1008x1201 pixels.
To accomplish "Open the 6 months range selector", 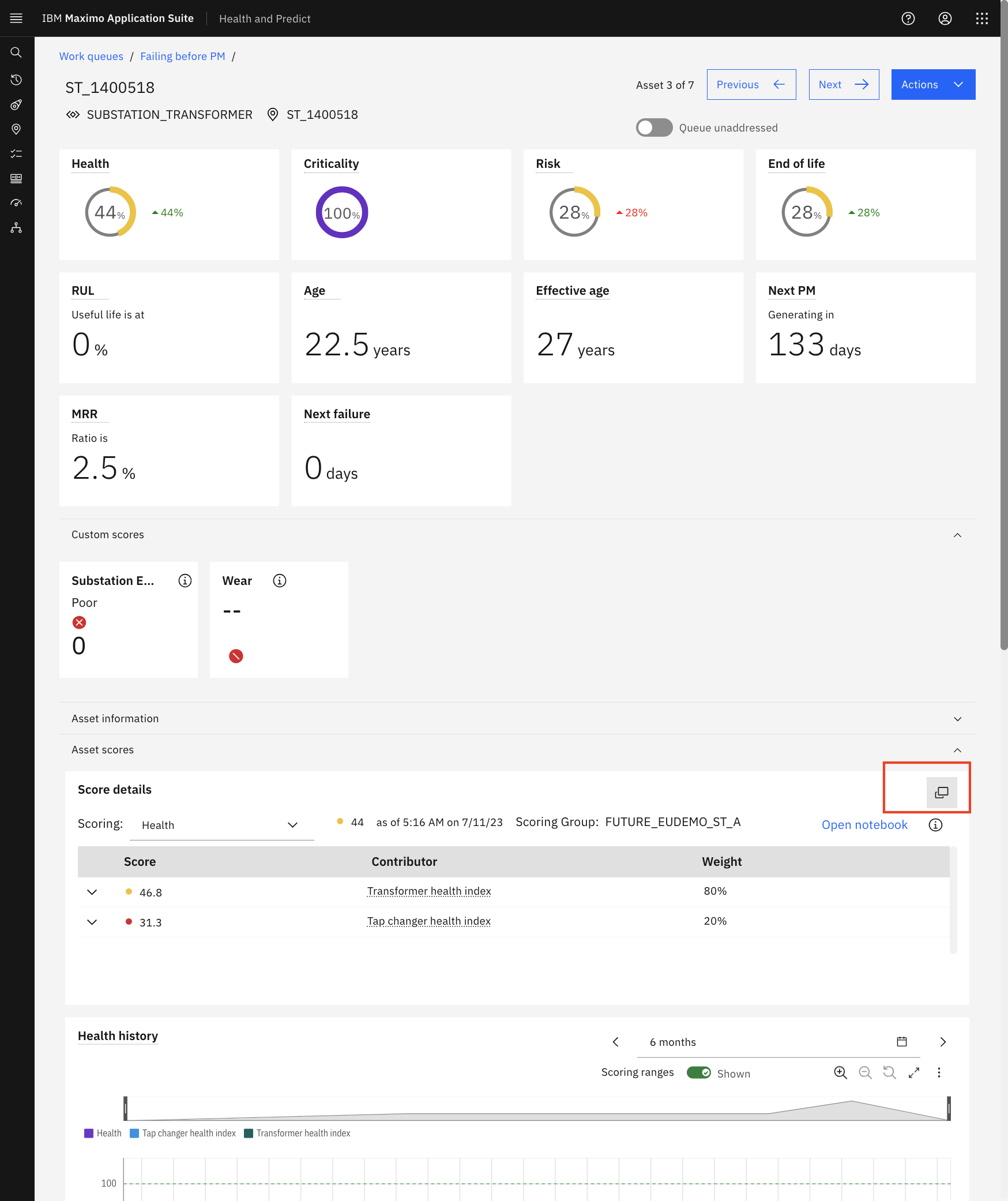I will 778,1042.
